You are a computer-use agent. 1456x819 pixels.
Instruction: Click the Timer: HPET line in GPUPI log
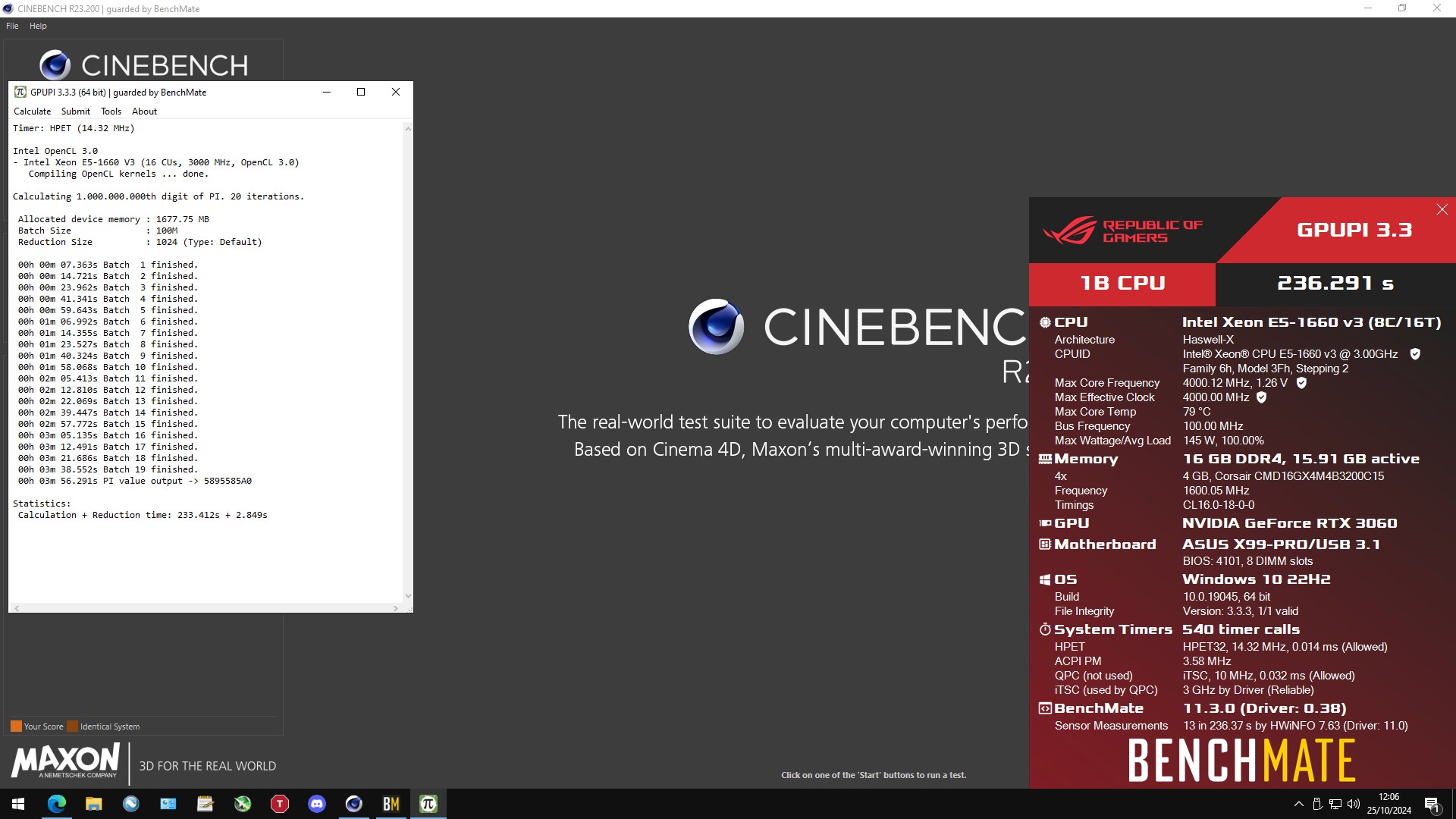74,128
